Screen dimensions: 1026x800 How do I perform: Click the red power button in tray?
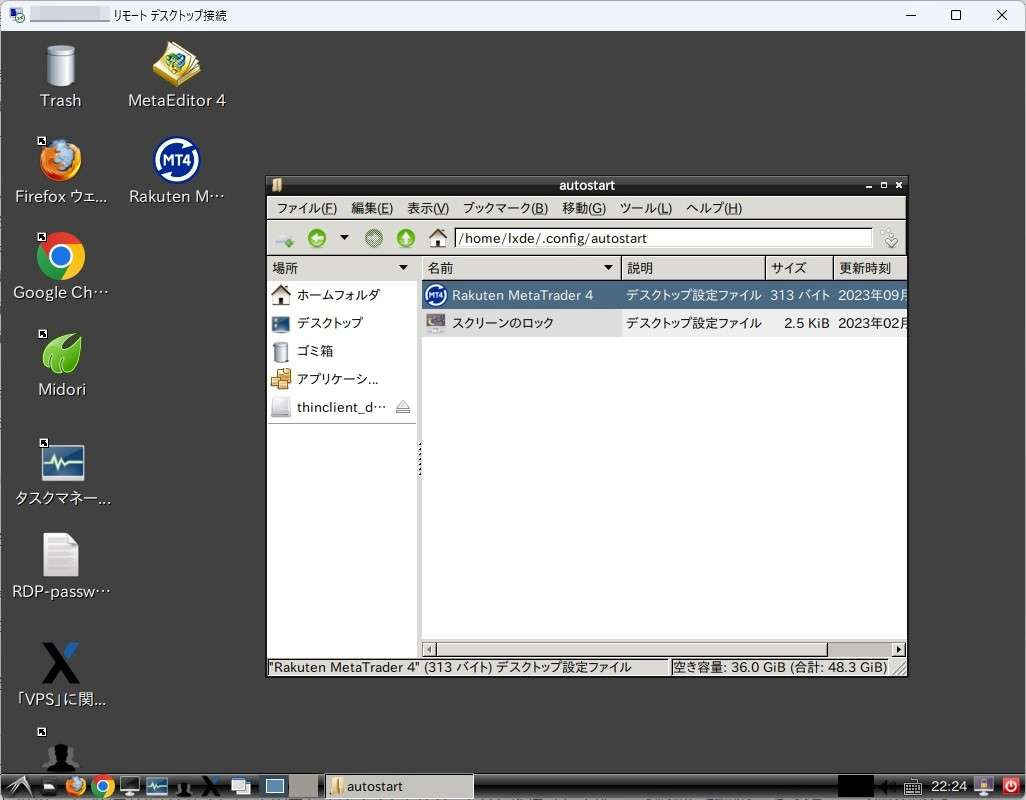click(1010, 786)
